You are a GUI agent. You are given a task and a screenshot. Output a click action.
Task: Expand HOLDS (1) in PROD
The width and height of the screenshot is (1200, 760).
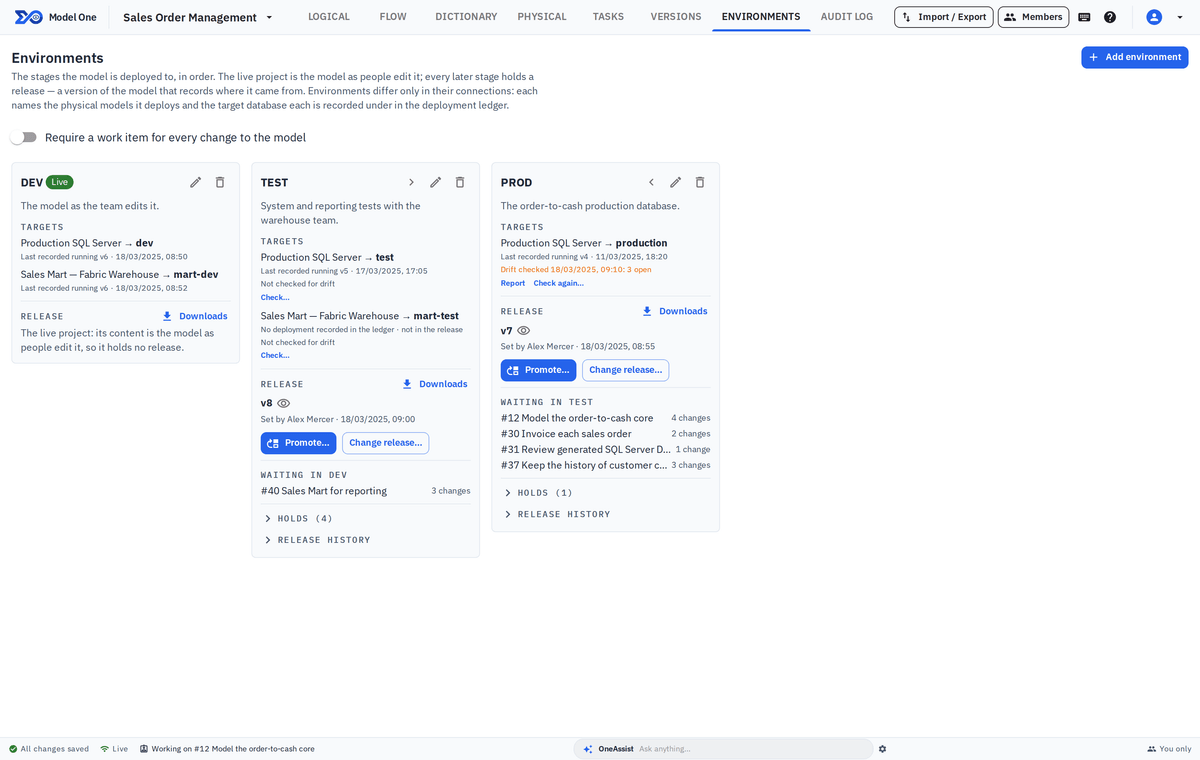point(539,492)
